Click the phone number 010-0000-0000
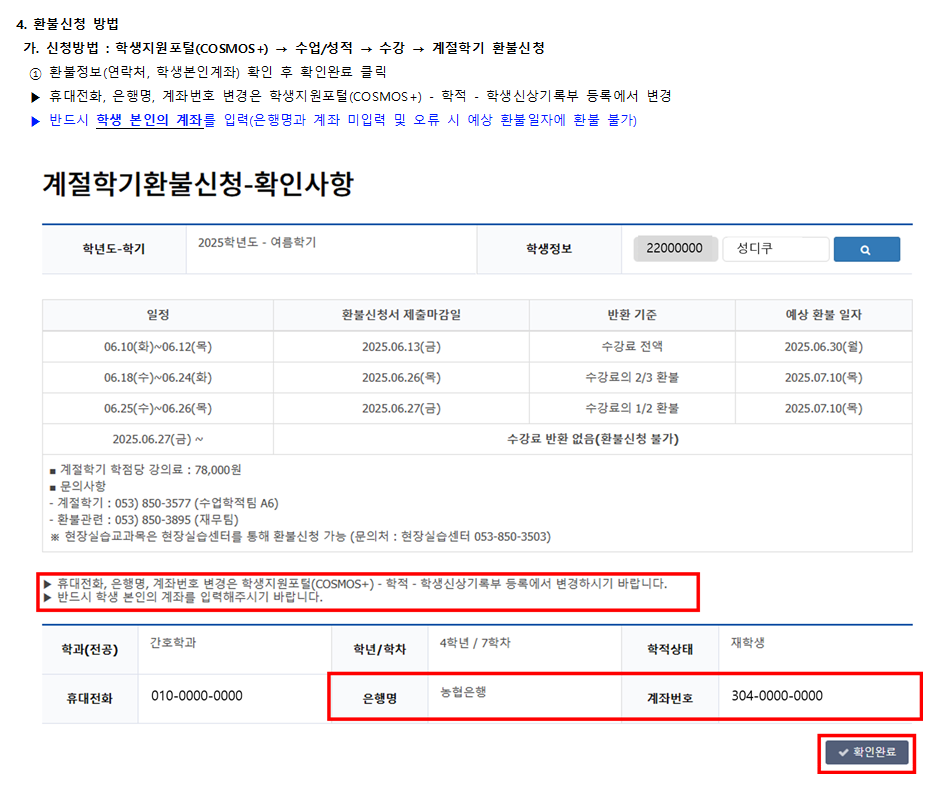Viewport: 932px width, 786px height. [197, 696]
